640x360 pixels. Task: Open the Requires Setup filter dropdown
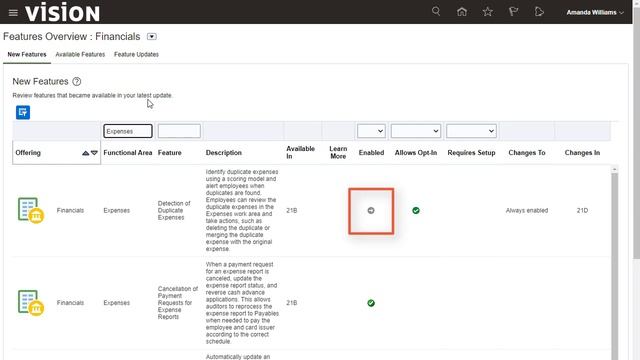471,131
